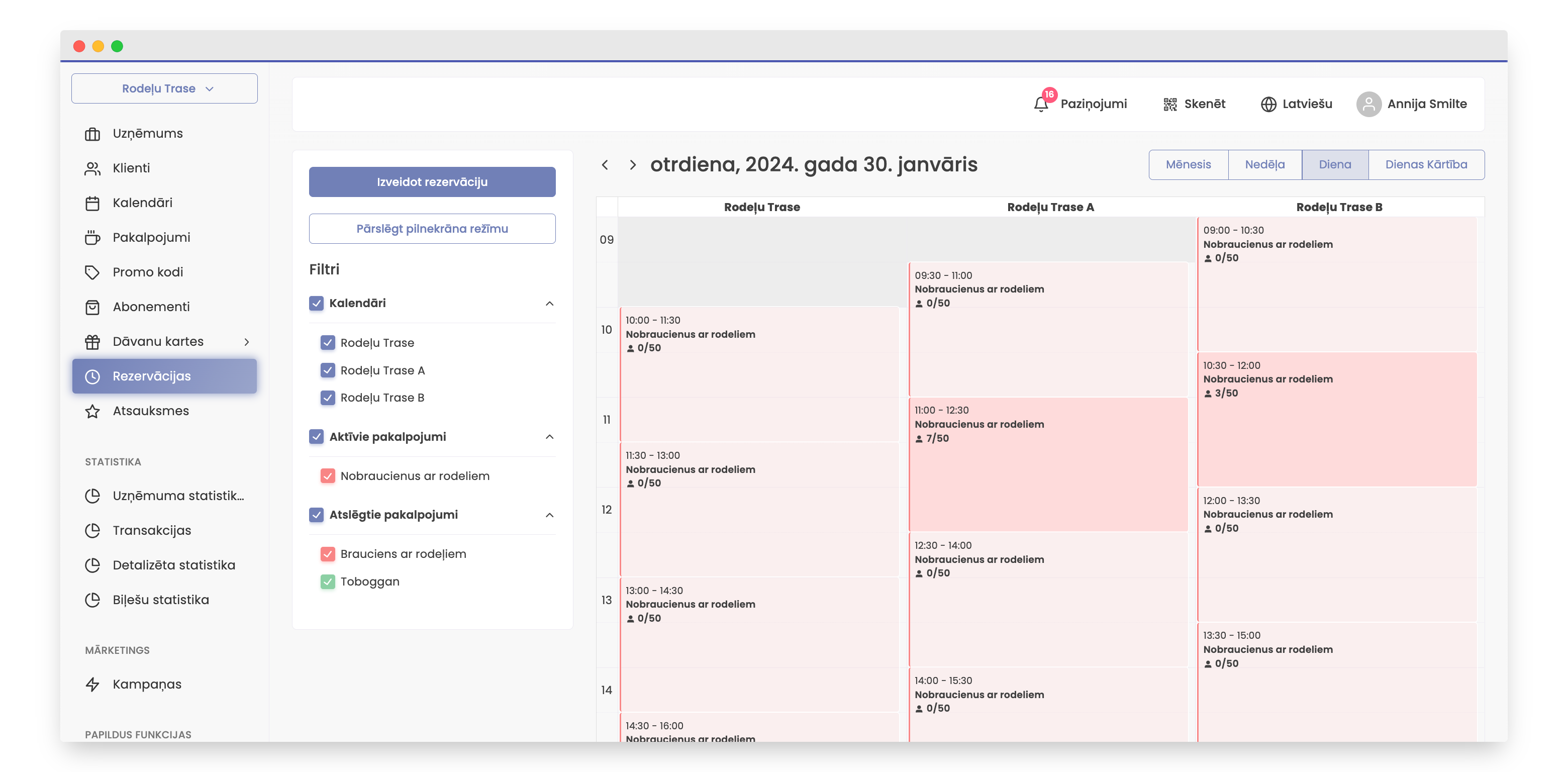
Task: Expand Dāvanu kartes submenu arrow
Action: coord(247,342)
